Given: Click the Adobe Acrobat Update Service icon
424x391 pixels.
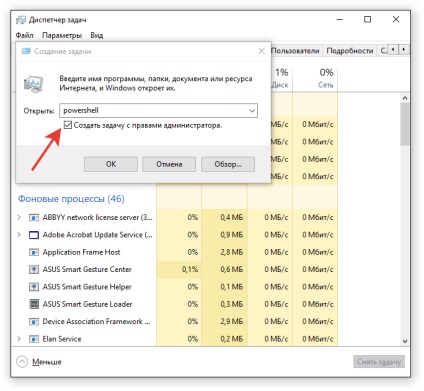Looking at the screenshot, I should pyautogui.click(x=34, y=235).
